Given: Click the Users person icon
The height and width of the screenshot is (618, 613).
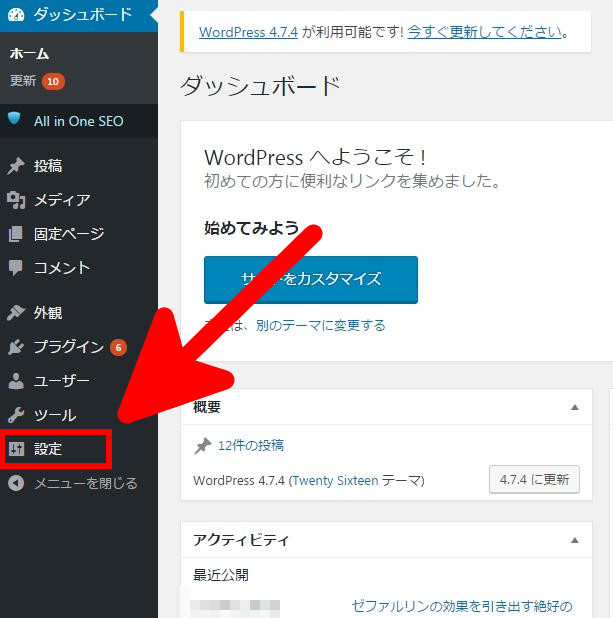Looking at the screenshot, I should 15,381.
